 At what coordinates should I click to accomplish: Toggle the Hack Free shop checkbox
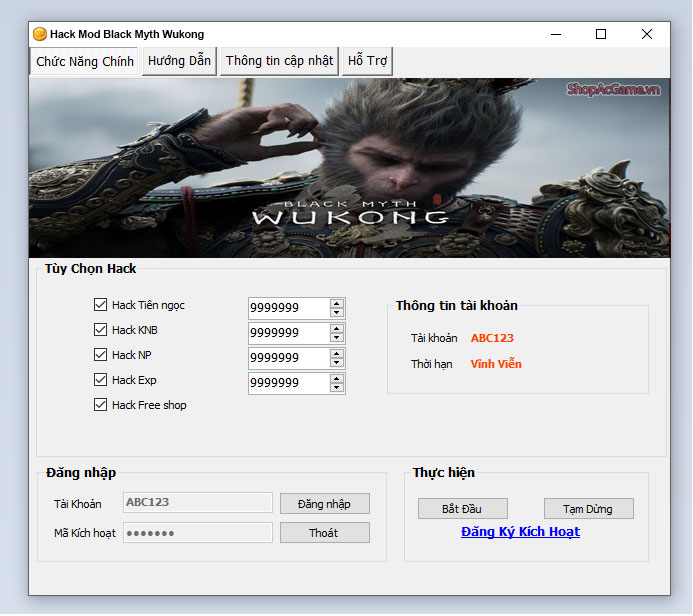click(x=100, y=405)
